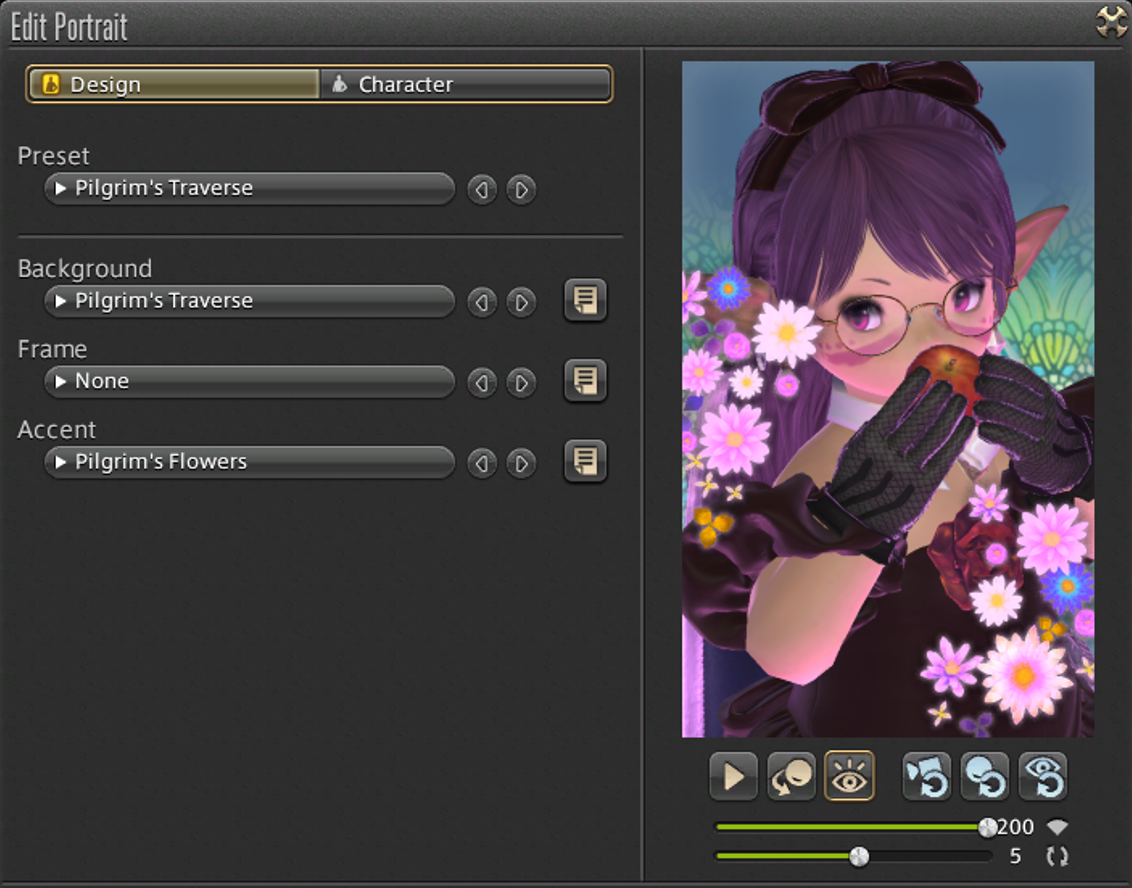Screen dimensions: 1132x888
Task: Click the zoom cone icon beside 200
Action: click(1058, 827)
